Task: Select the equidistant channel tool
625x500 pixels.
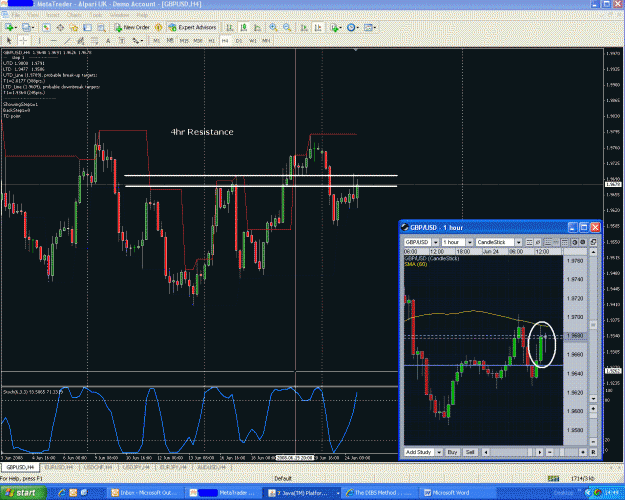Action: [x=81, y=40]
